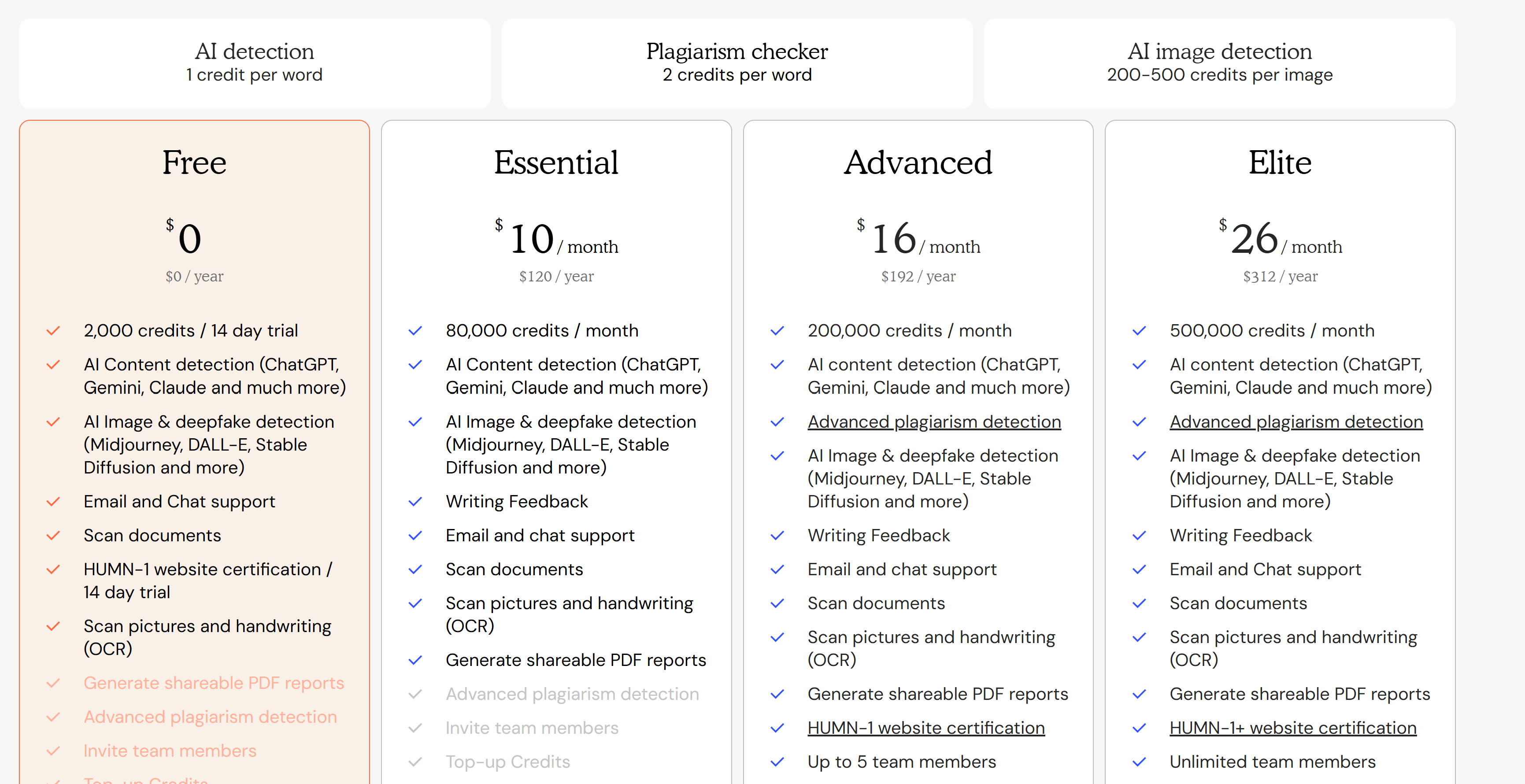The width and height of the screenshot is (1525, 784).
Task: Click the Elite $26 per month price
Action: coord(1280,239)
